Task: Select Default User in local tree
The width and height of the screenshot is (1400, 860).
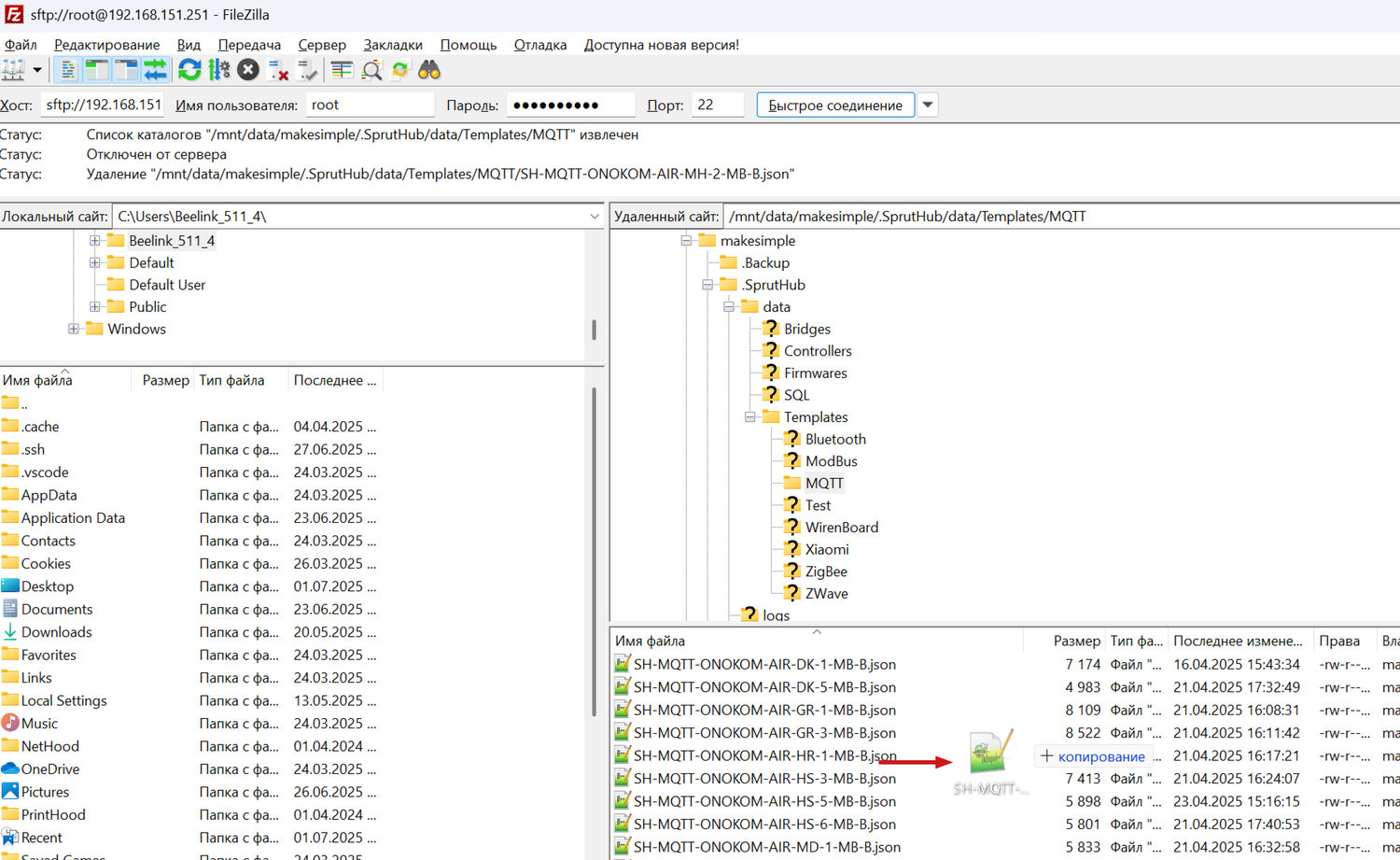Action: pos(167,285)
